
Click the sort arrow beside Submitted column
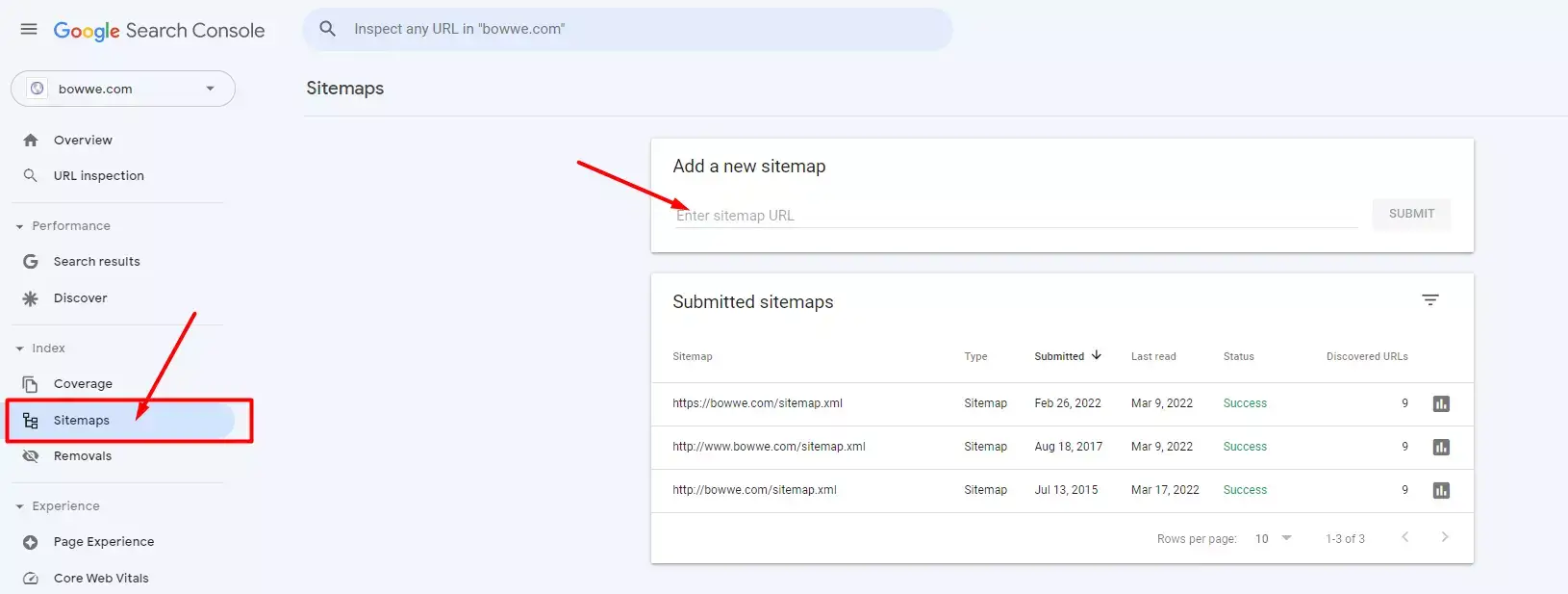(x=1097, y=355)
